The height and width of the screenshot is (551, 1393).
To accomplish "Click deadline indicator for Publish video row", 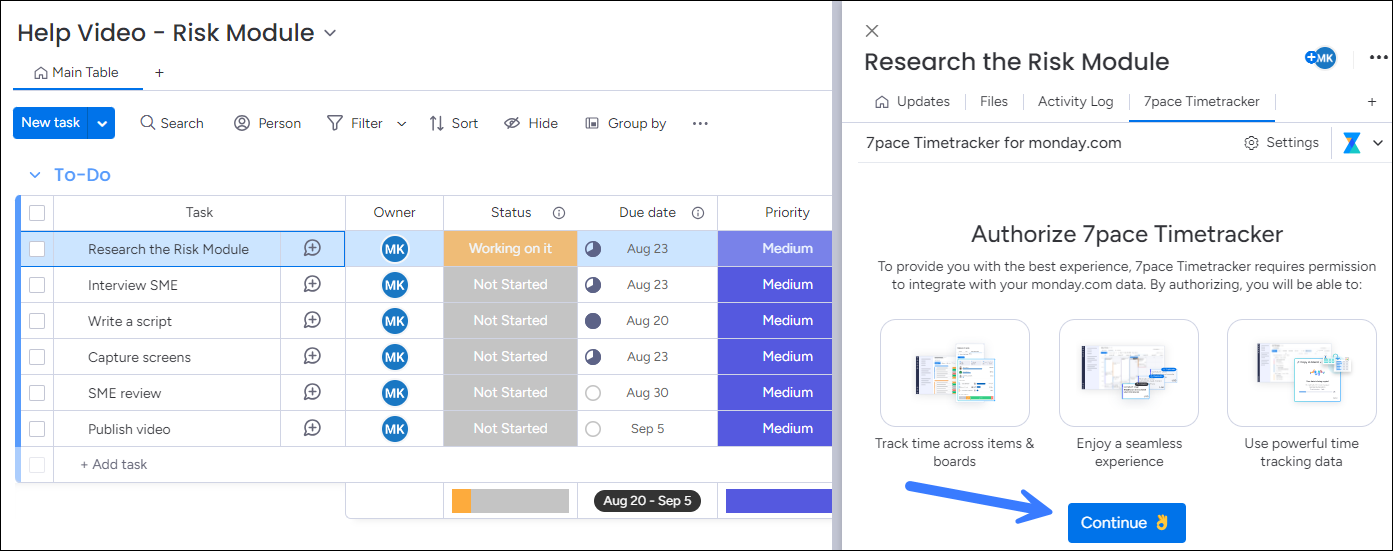I will [593, 429].
